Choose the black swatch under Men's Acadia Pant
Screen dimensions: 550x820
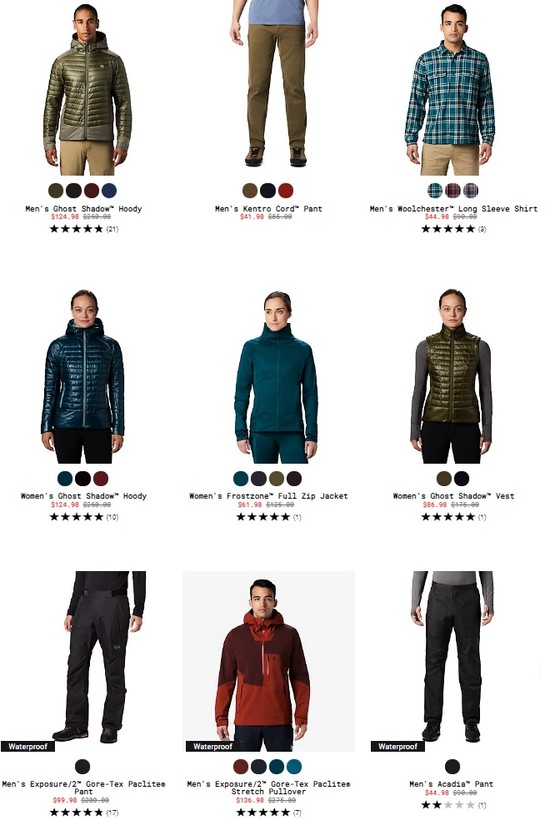click(452, 766)
